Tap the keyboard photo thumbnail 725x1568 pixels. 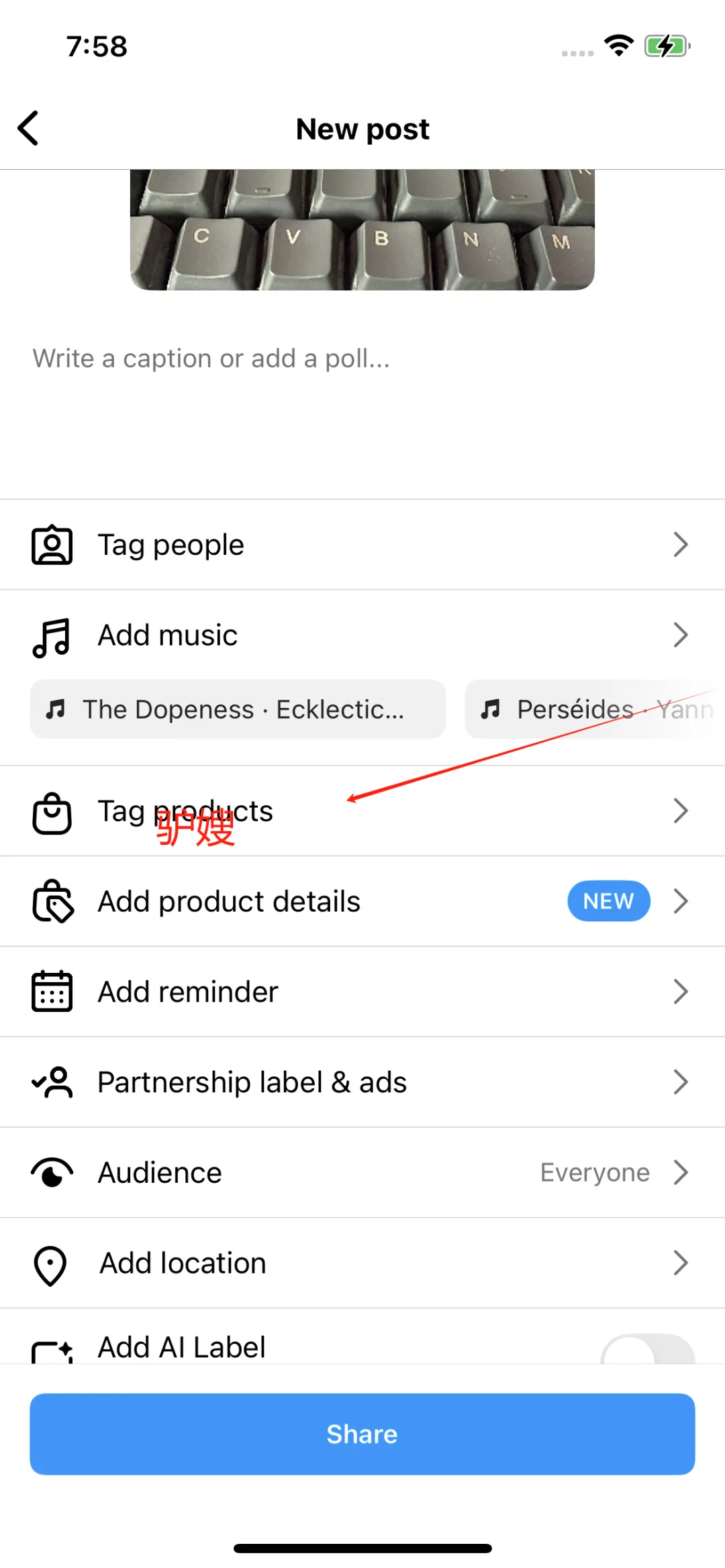coord(362,230)
